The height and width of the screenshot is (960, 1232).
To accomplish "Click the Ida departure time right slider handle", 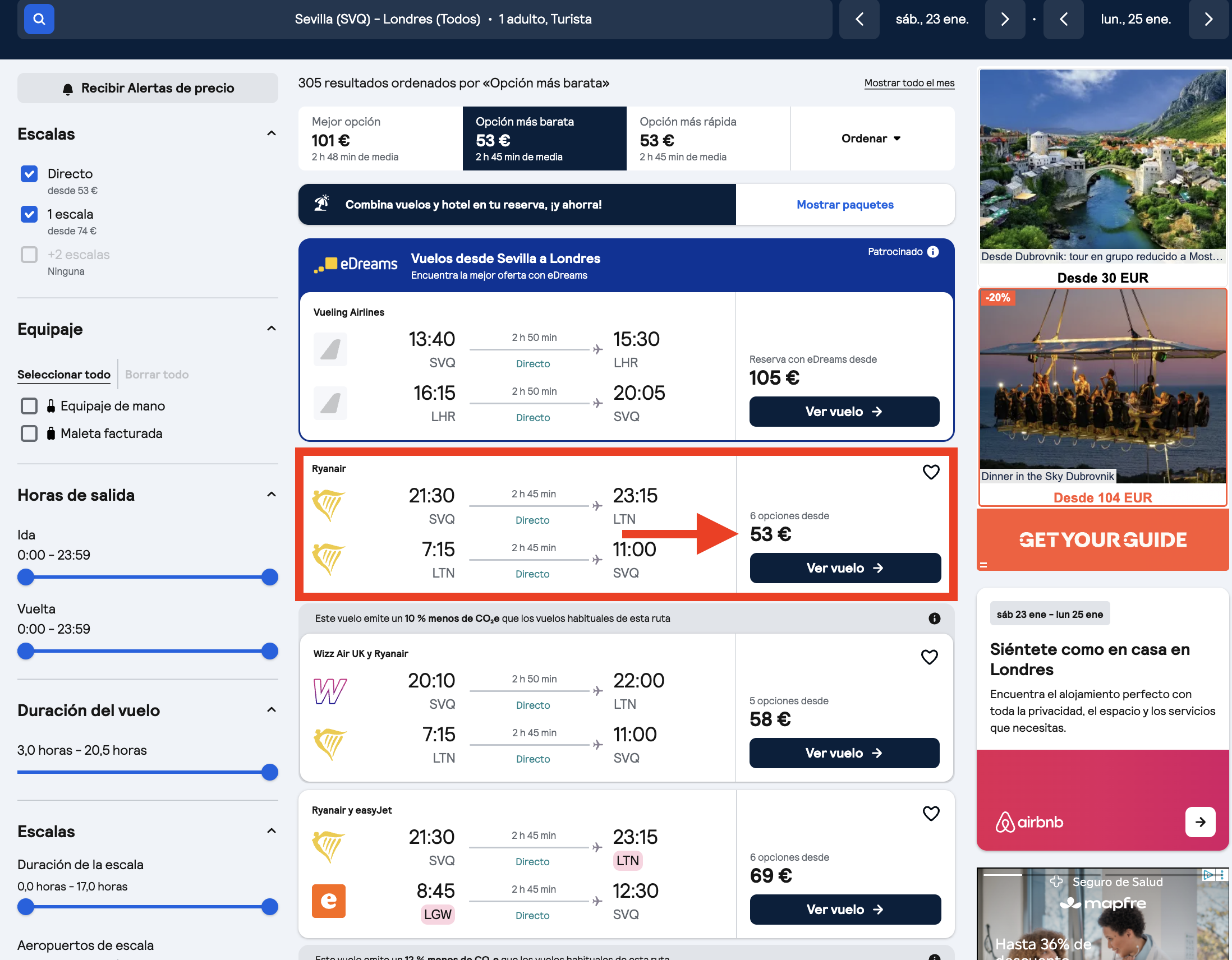I will (270, 576).
